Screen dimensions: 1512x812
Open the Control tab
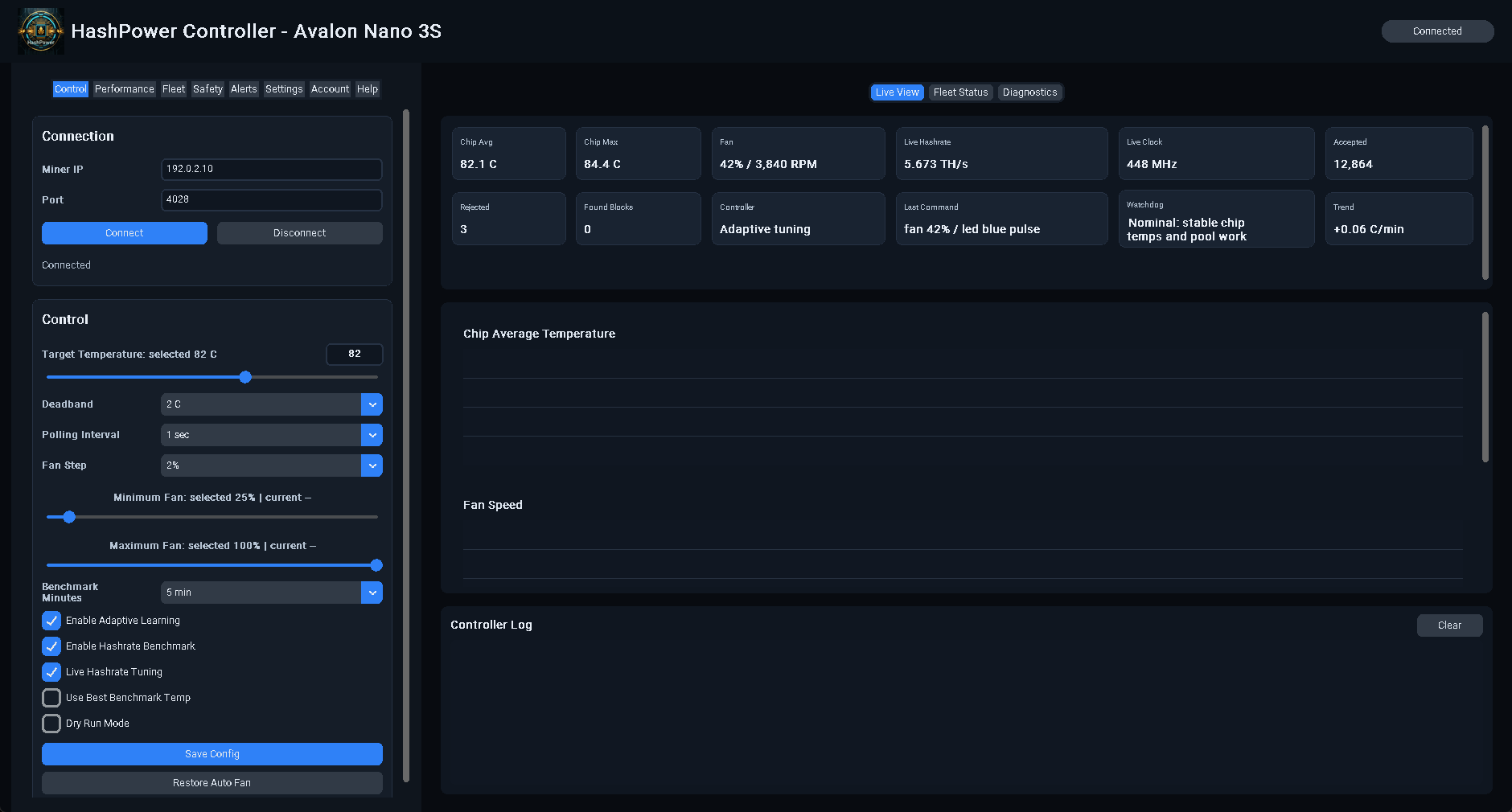(x=71, y=89)
